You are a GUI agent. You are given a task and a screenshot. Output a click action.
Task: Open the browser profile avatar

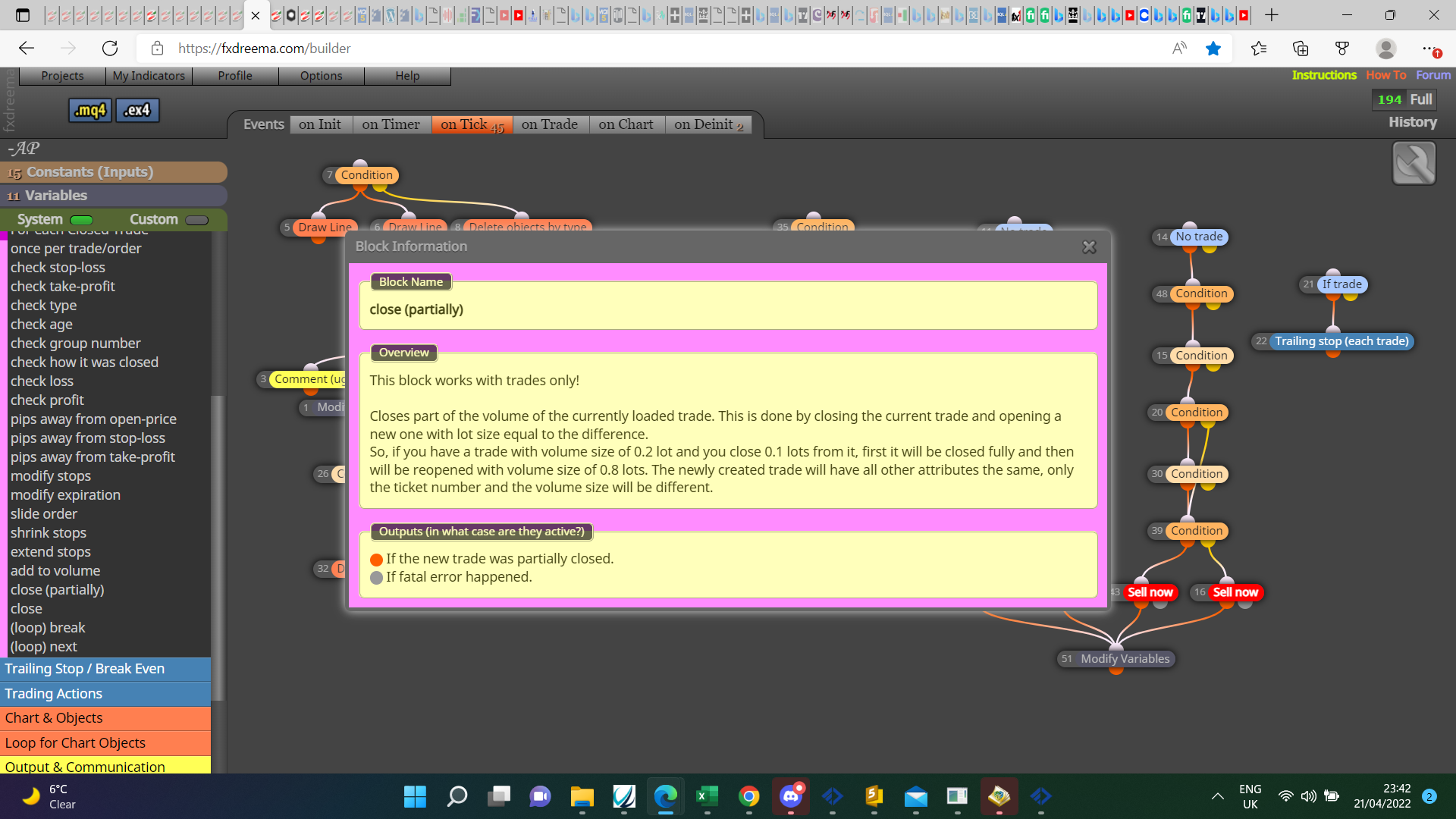[x=1386, y=49]
